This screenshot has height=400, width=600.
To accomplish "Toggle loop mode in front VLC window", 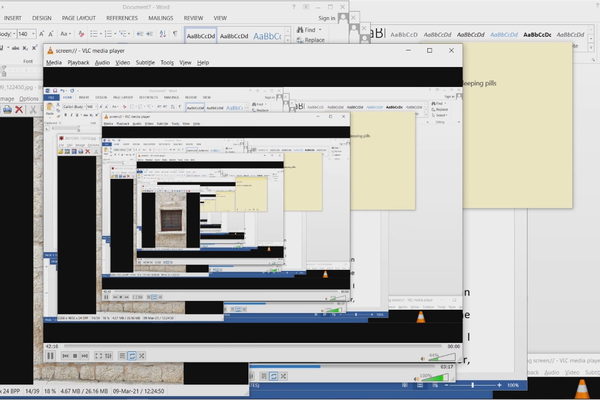I will click(132, 356).
